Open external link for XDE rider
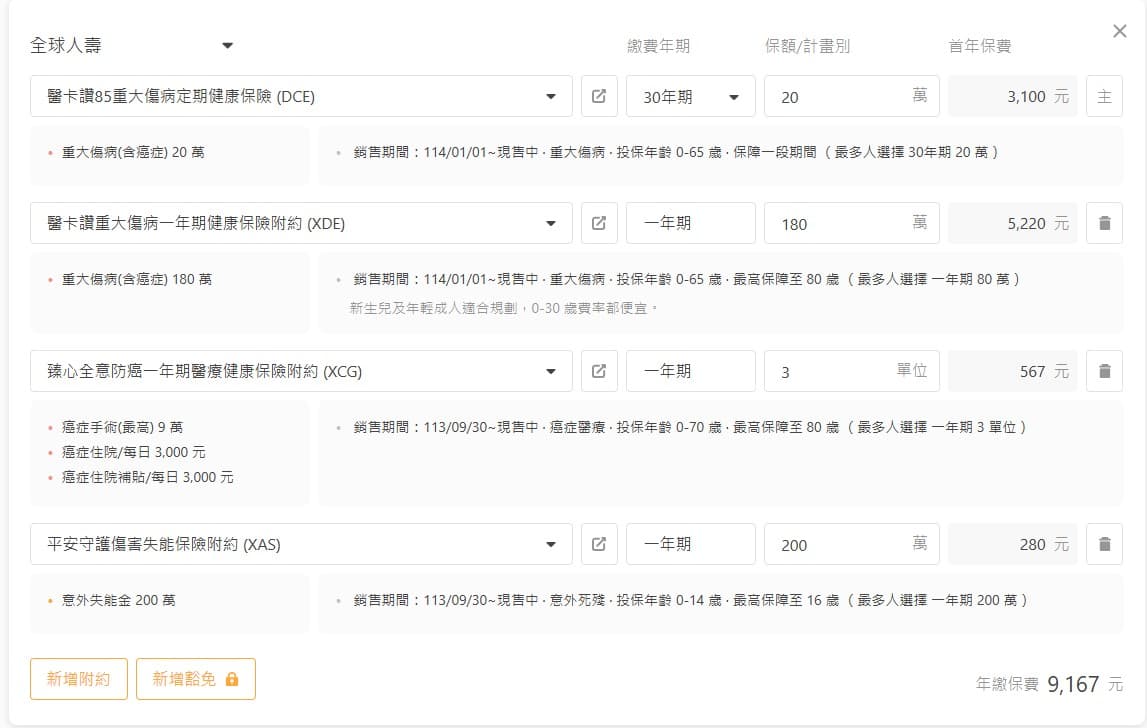This screenshot has height=728, width=1147. tap(599, 223)
